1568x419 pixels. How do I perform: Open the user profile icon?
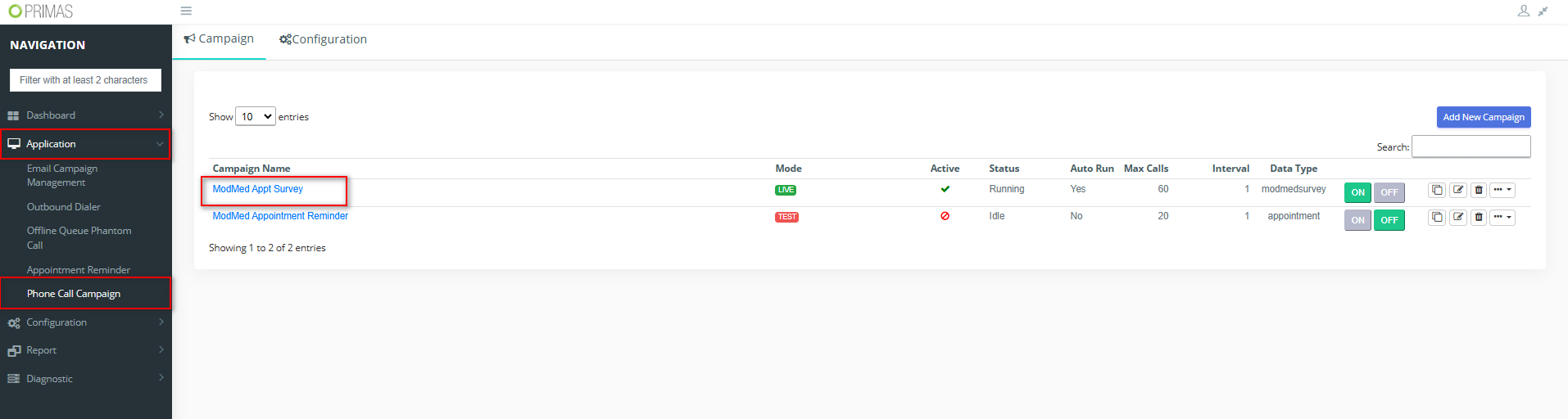[x=1523, y=11]
